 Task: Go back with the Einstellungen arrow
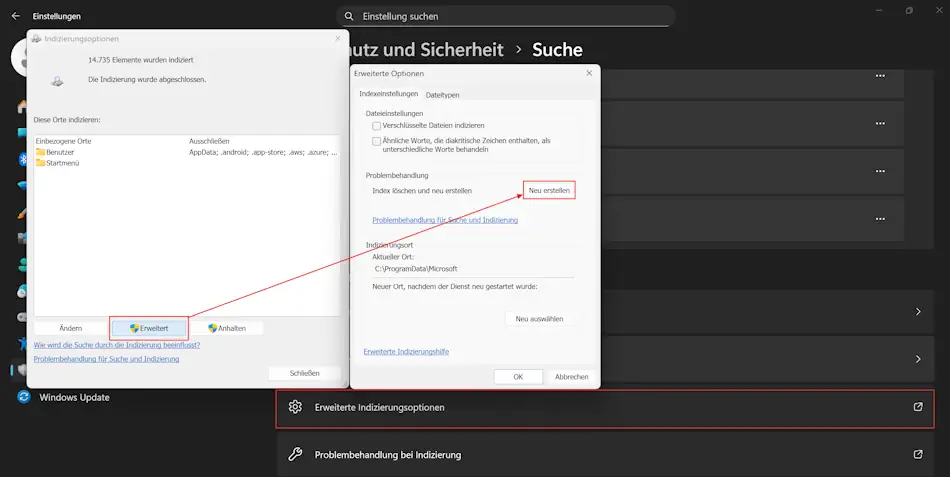click(16, 16)
